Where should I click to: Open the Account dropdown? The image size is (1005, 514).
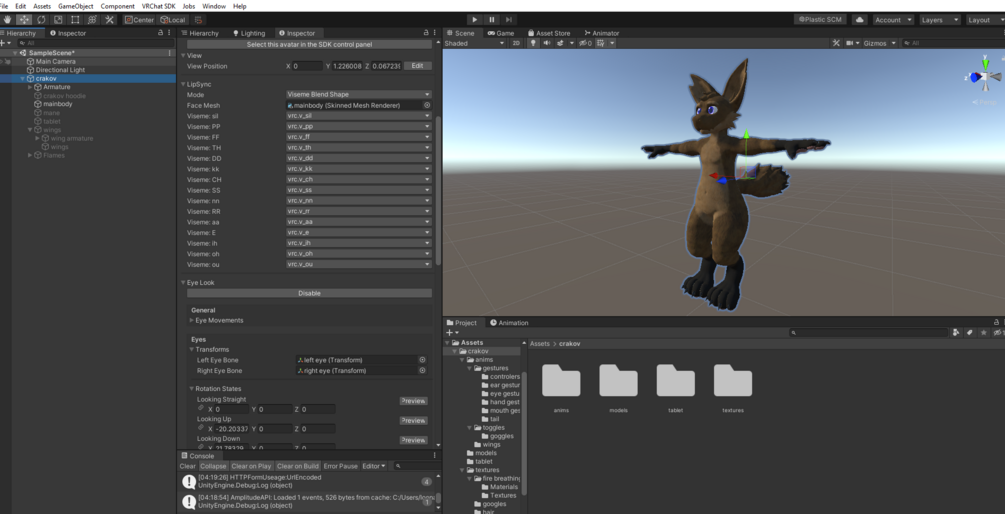coord(893,20)
